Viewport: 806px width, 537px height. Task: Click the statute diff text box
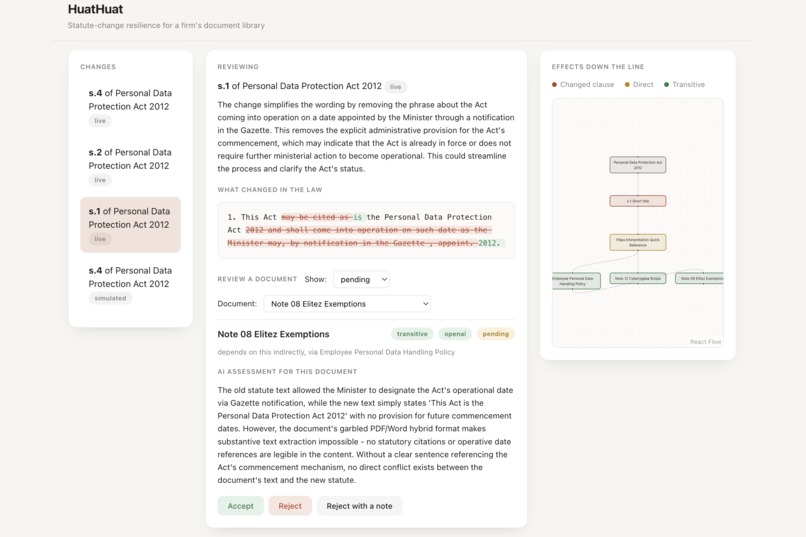click(x=366, y=230)
